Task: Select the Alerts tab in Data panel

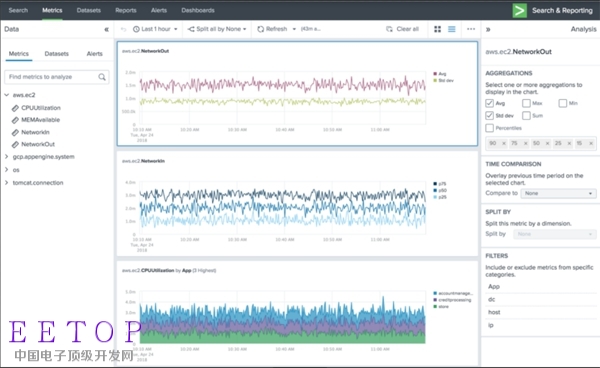Action: (x=95, y=54)
